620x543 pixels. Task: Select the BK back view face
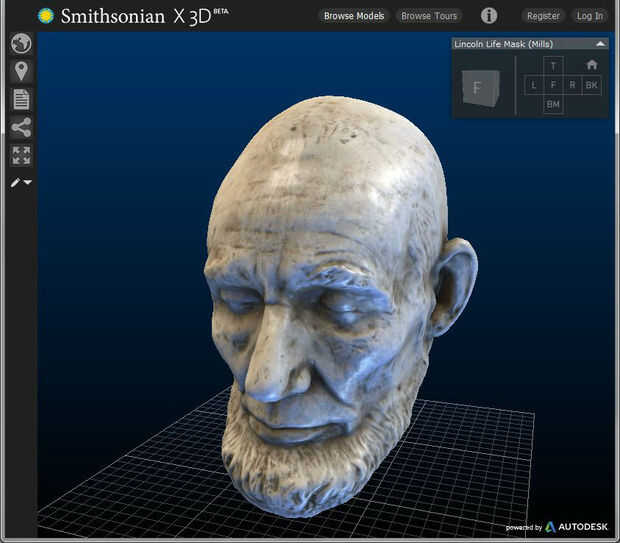coord(592,85)
